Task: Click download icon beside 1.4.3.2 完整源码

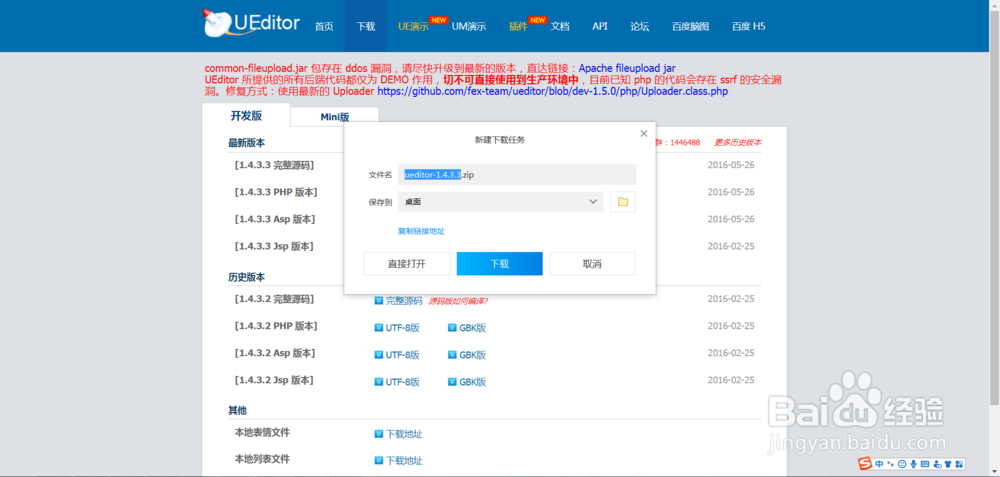Action: [x=378, y=300]
